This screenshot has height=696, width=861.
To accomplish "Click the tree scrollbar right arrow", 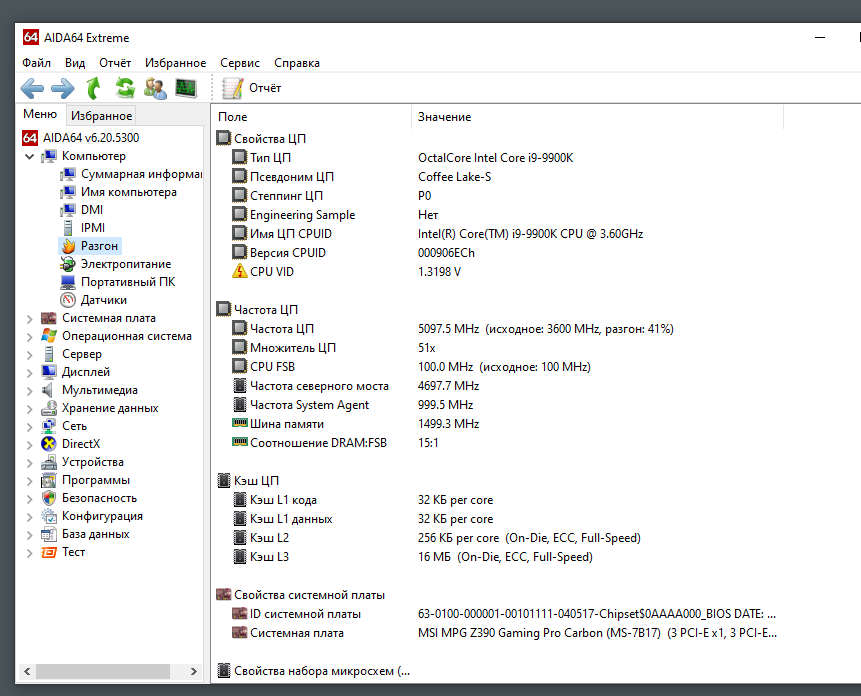I will click(193, 671).
